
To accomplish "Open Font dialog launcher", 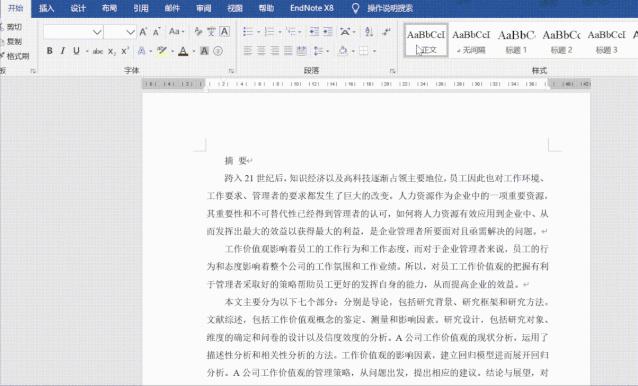I will [231, 71].
